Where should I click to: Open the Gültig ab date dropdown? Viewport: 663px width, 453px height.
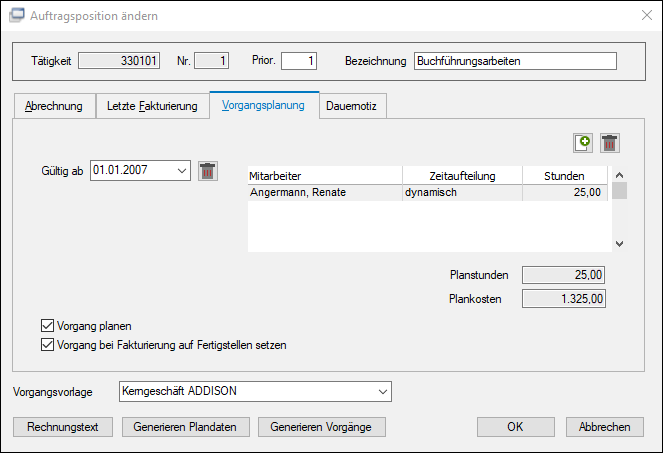[x=182, y=171]
